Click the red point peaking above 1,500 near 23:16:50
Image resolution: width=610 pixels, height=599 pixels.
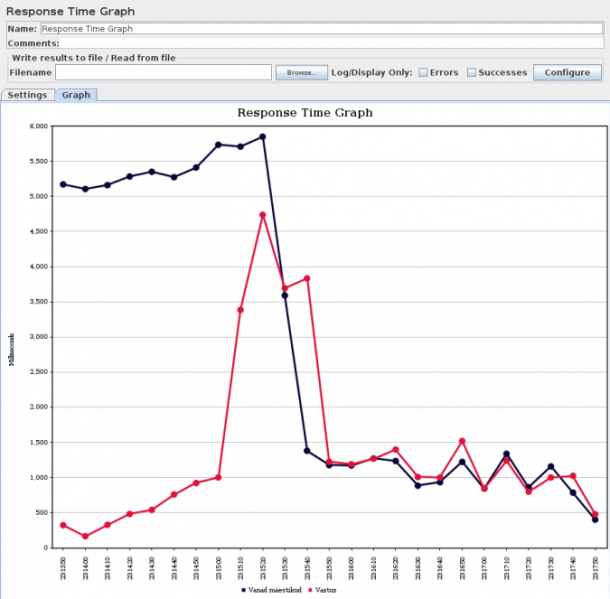click(x=462, y=441)
